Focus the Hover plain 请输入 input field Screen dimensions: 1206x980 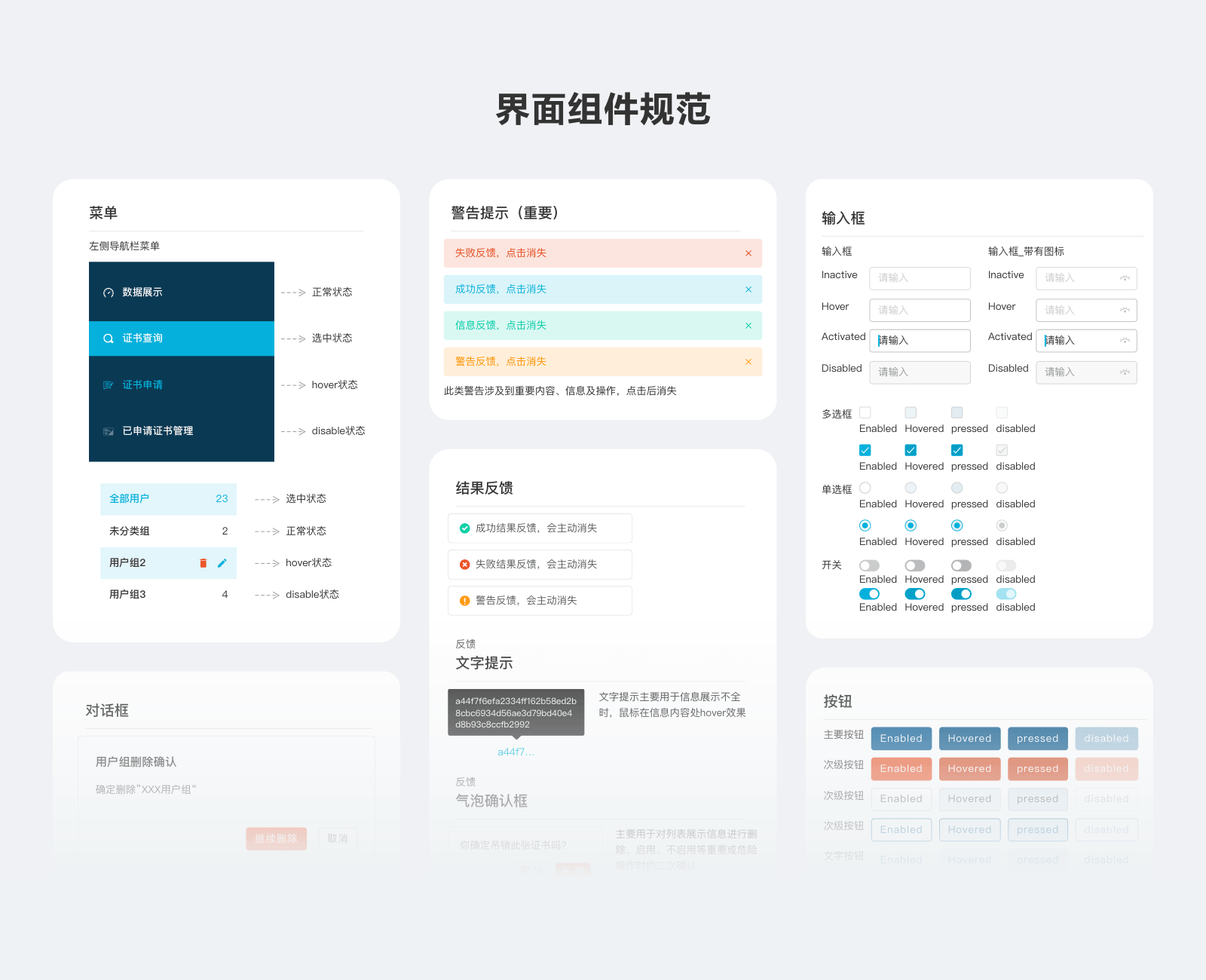920,310
